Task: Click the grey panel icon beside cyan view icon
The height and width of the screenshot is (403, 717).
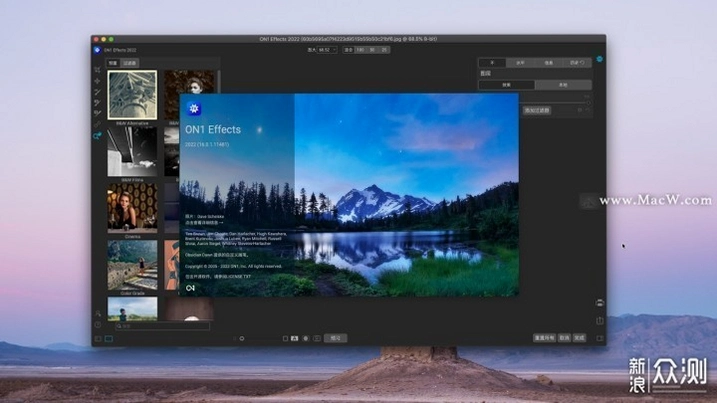Action: (x=98, y=339)
